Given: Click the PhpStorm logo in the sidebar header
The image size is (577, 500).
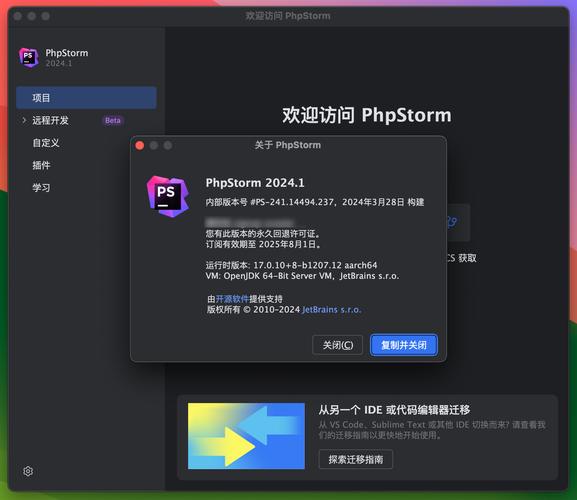Looking at the screenshot, I should 29,58.
